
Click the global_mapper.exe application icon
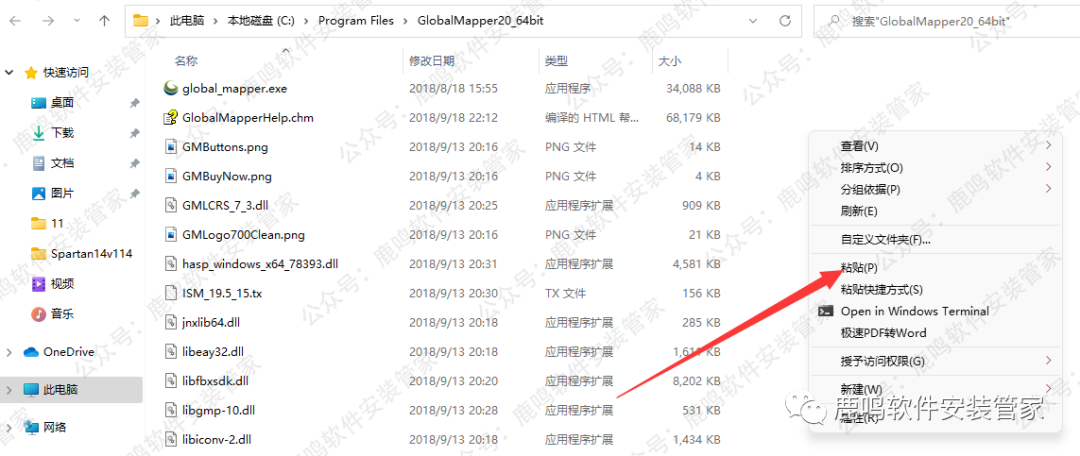coord(171,88)
